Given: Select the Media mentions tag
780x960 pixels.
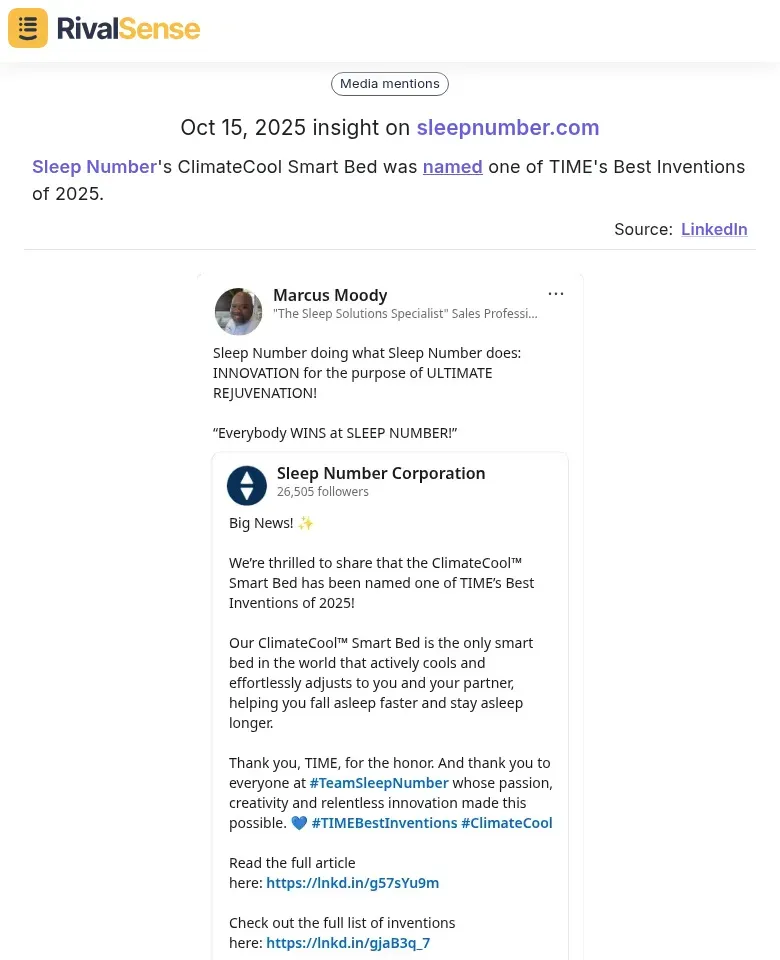Looking at the screenshot, I should [x=390, y=84].
